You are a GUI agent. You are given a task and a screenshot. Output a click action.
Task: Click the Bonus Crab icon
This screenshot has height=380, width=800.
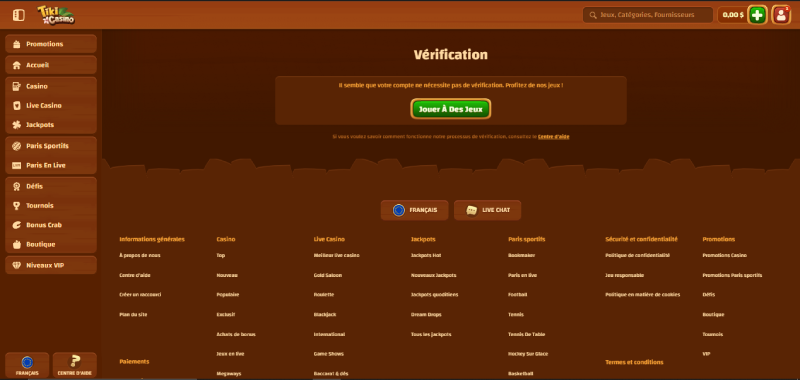16,225
